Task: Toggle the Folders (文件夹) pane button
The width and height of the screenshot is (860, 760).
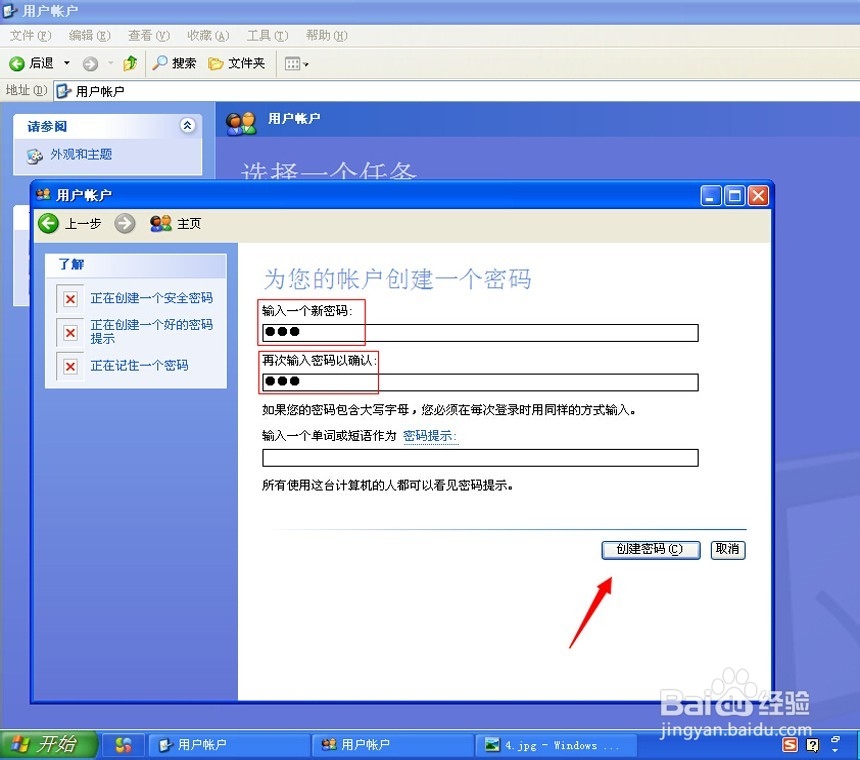Action: [236, 64]
